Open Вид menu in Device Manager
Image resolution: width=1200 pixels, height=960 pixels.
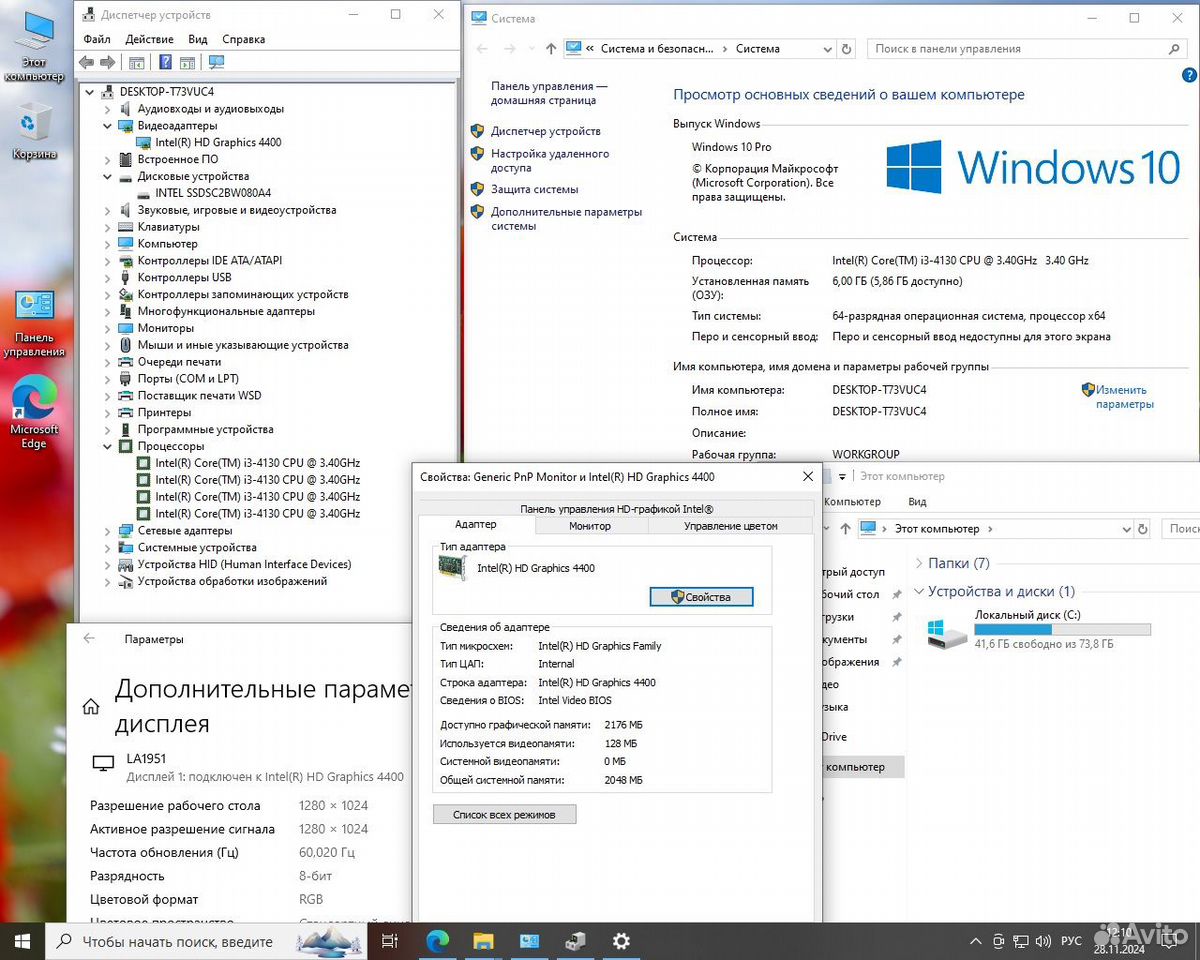pyautogui.click(x=198, y=39)
